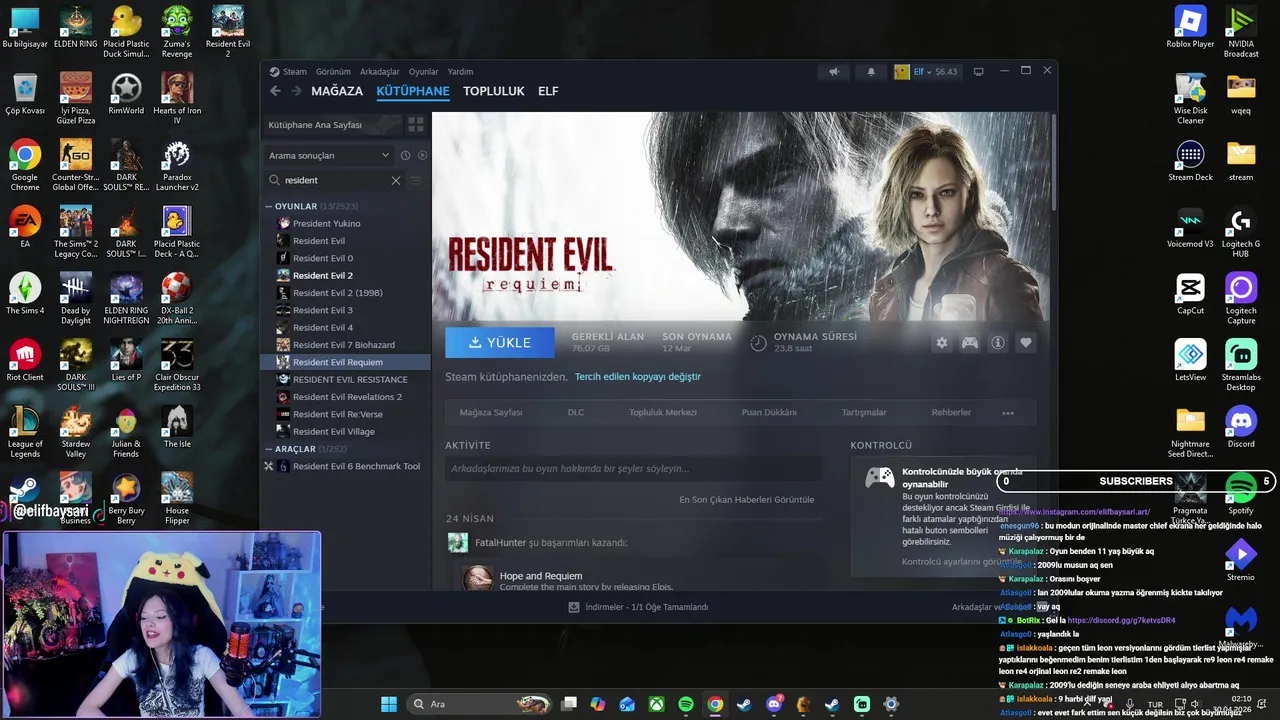
Task: Open the Steam menu
Action: [288, 72]
